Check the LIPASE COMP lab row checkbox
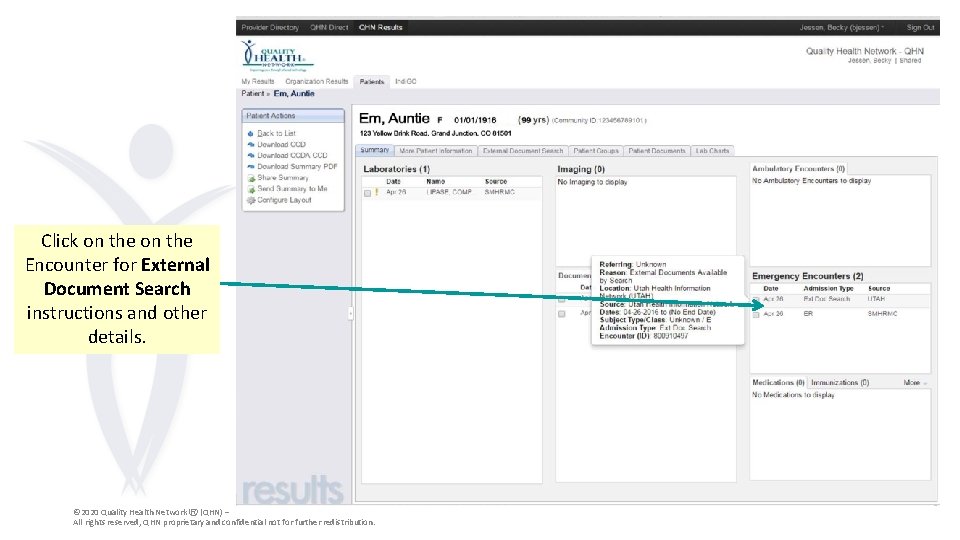 pyautogui.click(x=367, y=193)
